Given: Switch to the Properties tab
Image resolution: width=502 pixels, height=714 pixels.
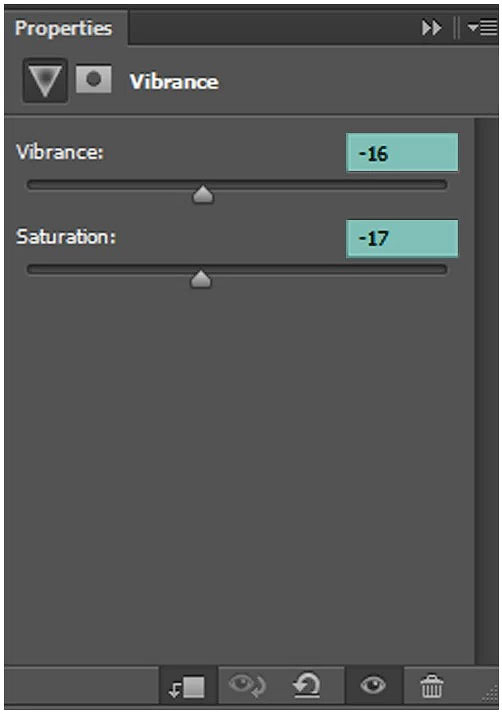Looking at the screenshot, I should point(63,28).
